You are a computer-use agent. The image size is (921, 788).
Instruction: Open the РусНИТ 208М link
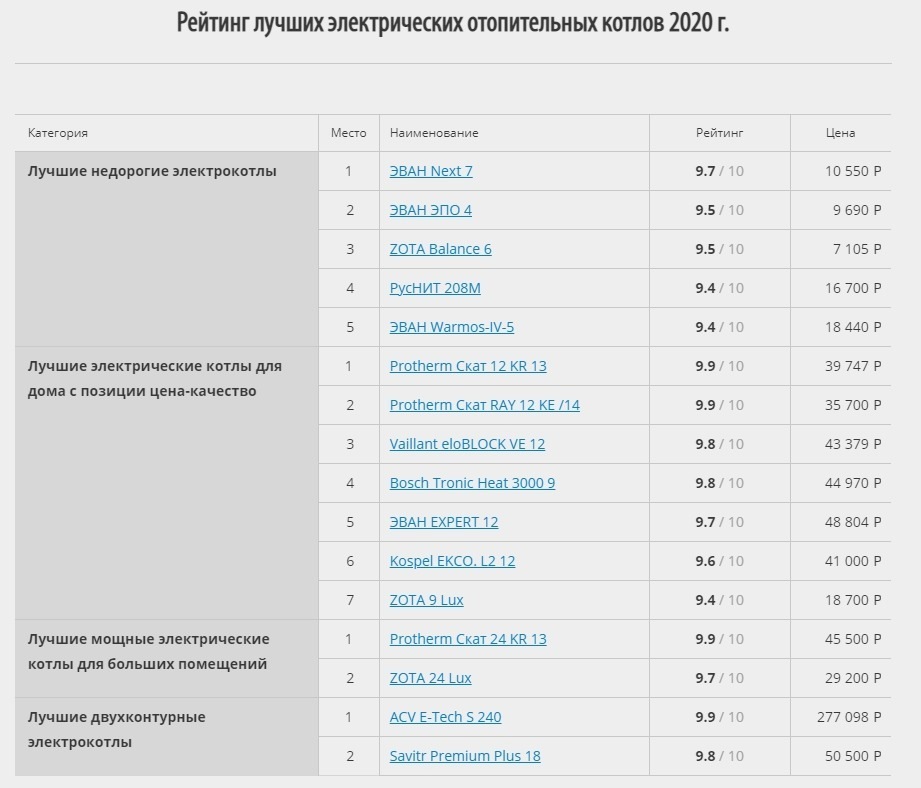(x=435, y=288)
